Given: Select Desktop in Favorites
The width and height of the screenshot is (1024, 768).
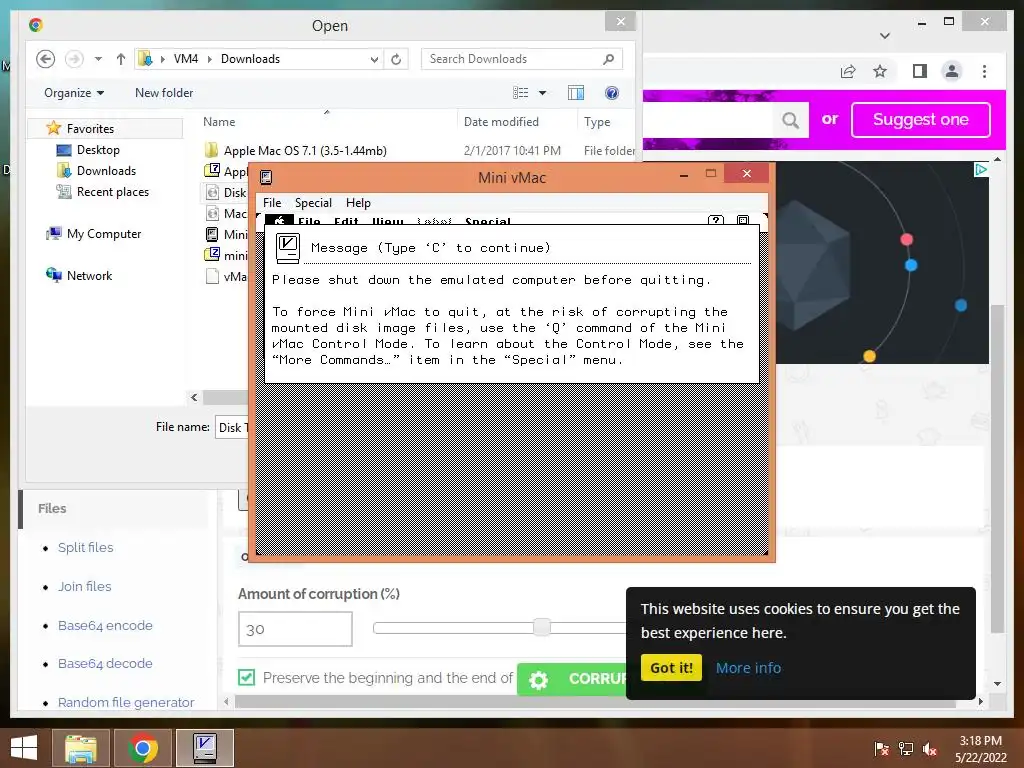Looking at the screenshot, I should pyautogui.click(x=98, y=150).
